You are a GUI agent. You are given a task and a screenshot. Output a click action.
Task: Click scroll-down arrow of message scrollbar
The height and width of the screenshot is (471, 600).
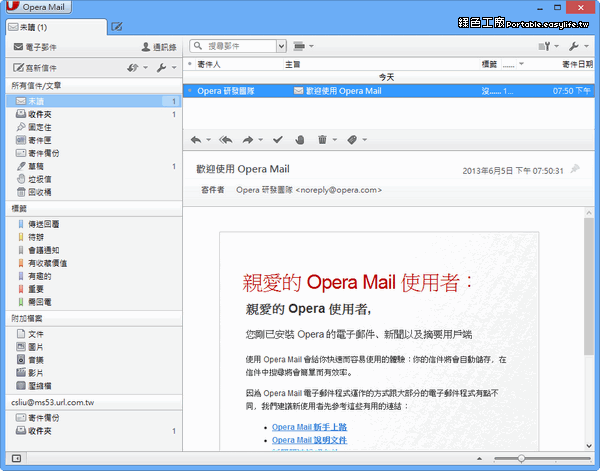coord(589,446)
